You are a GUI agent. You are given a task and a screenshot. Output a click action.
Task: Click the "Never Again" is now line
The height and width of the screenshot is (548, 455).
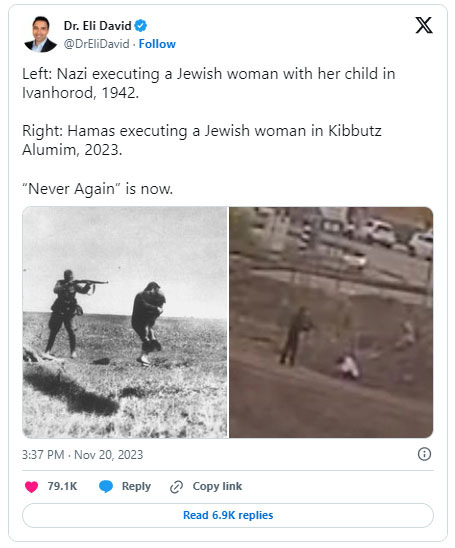tap(98, 189)
